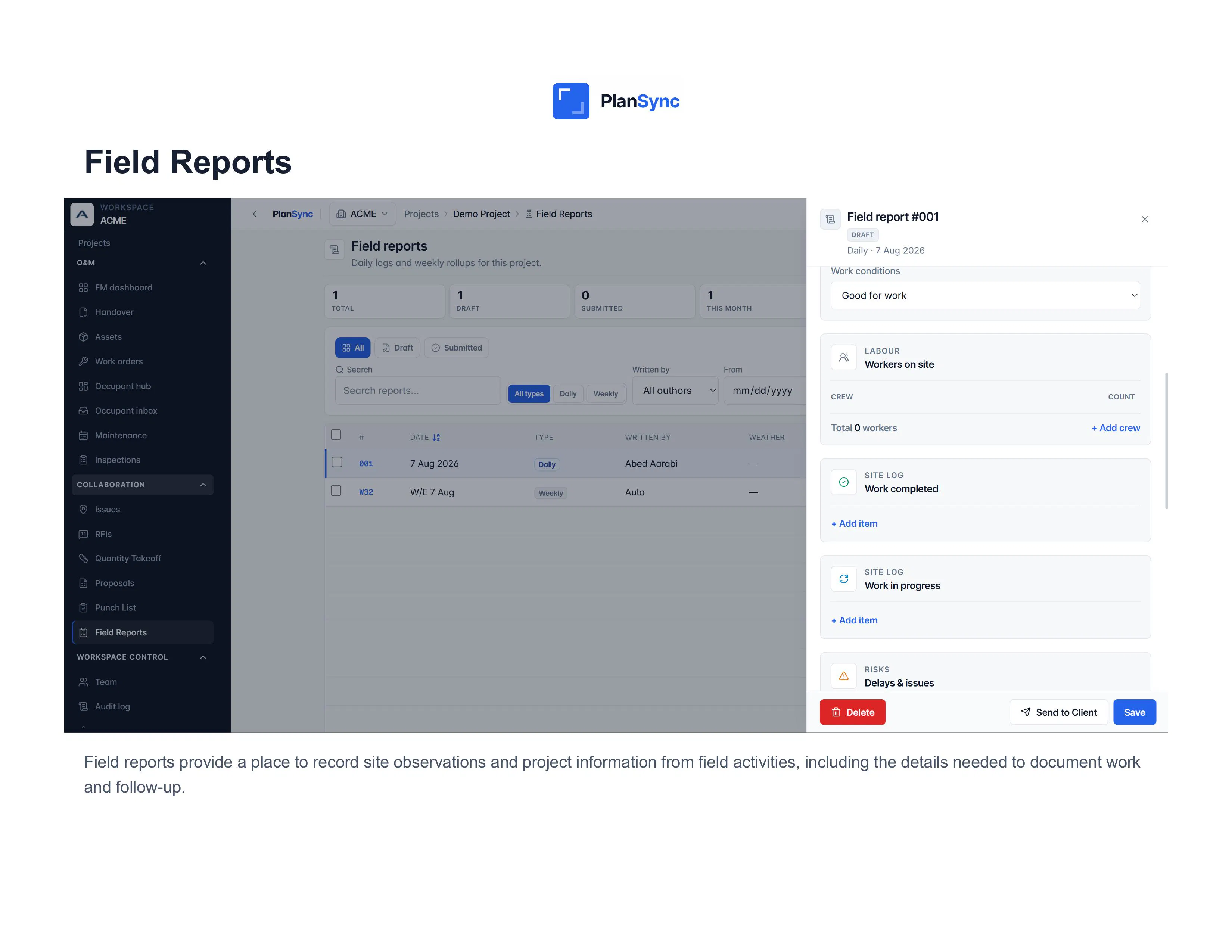The width and height of the screenshot is (1232, 952).
Task: Click Demo Project breadcrumb
Action: coord(481,214)
